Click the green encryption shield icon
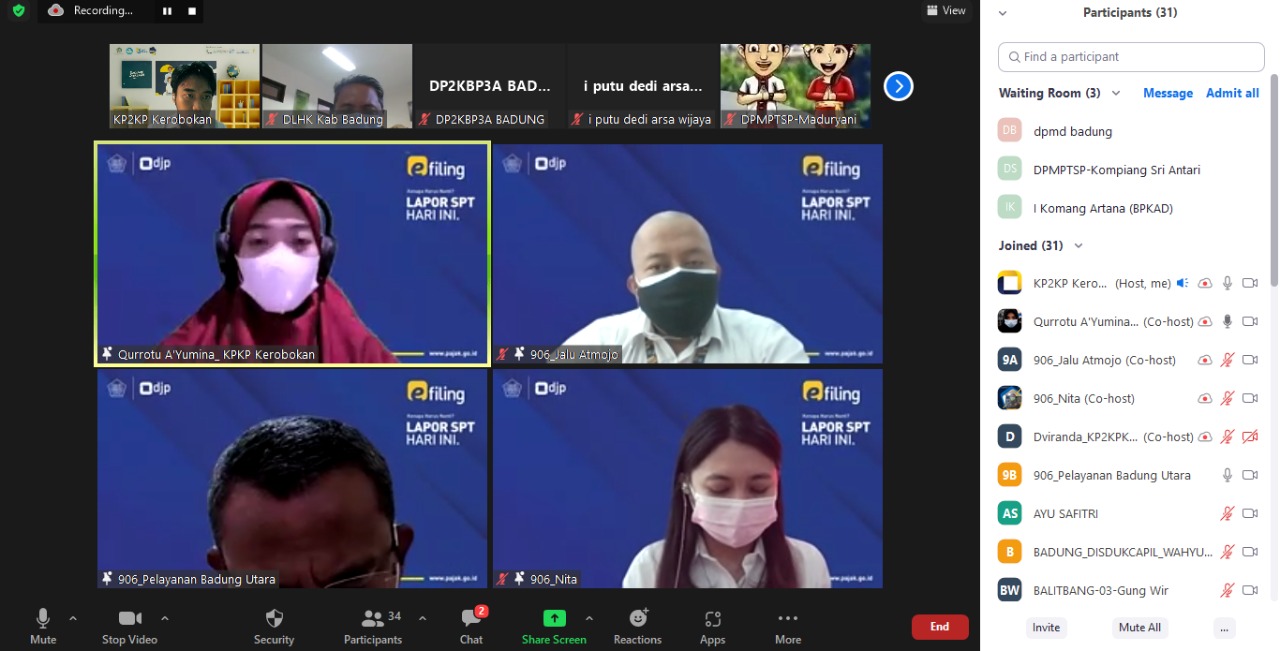1280x651 pixels. (x=18, y=10)
